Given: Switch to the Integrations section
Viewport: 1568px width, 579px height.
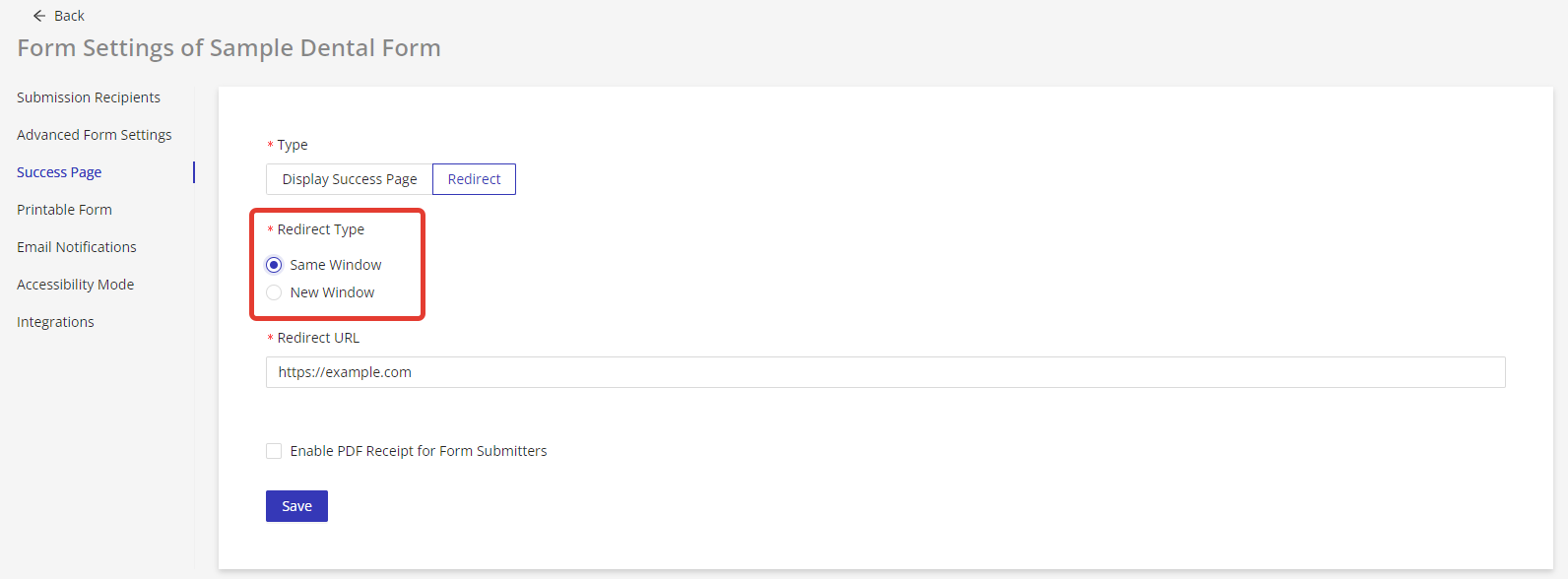Looking at the screenshot, I should tap(55, 322).
